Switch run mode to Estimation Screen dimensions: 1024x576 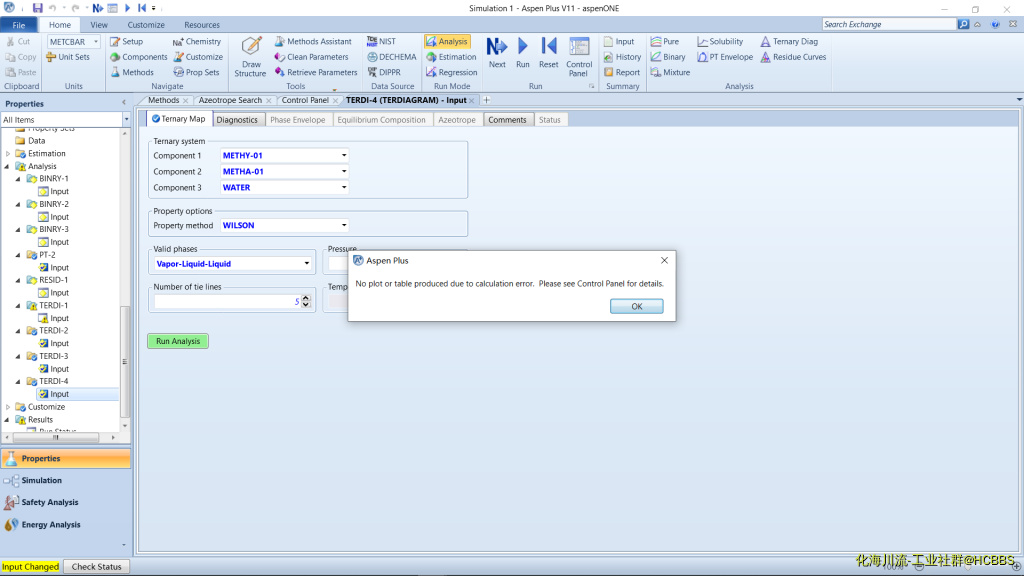[x=451, y=57]
